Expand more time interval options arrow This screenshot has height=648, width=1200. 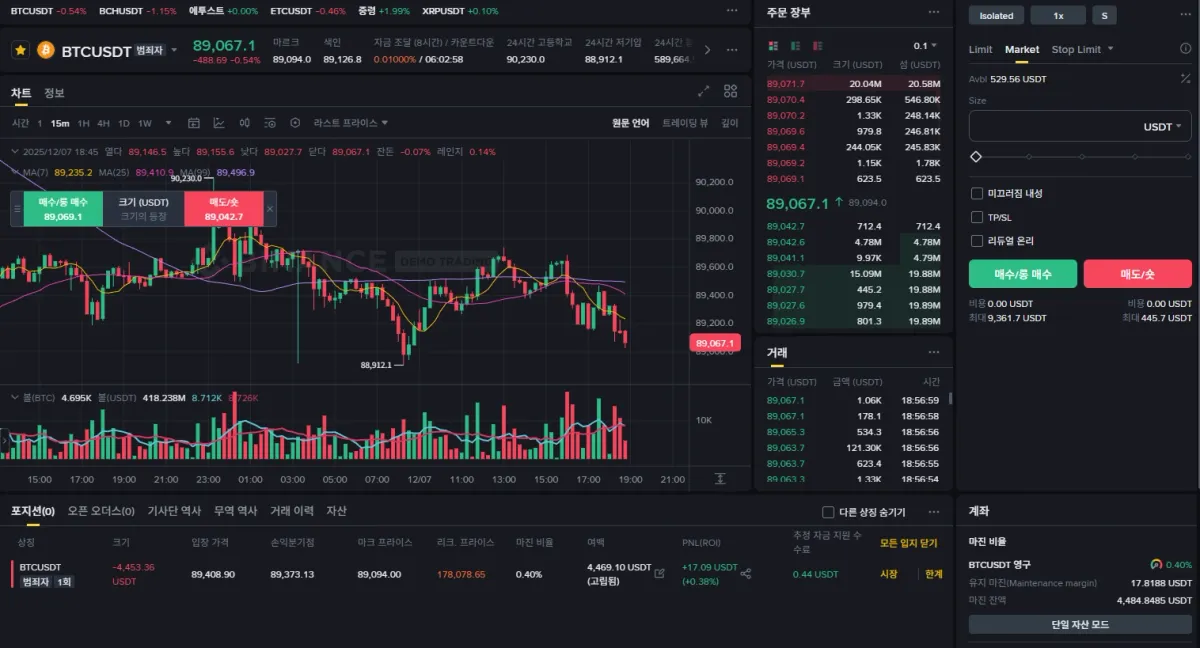[168, 123]
